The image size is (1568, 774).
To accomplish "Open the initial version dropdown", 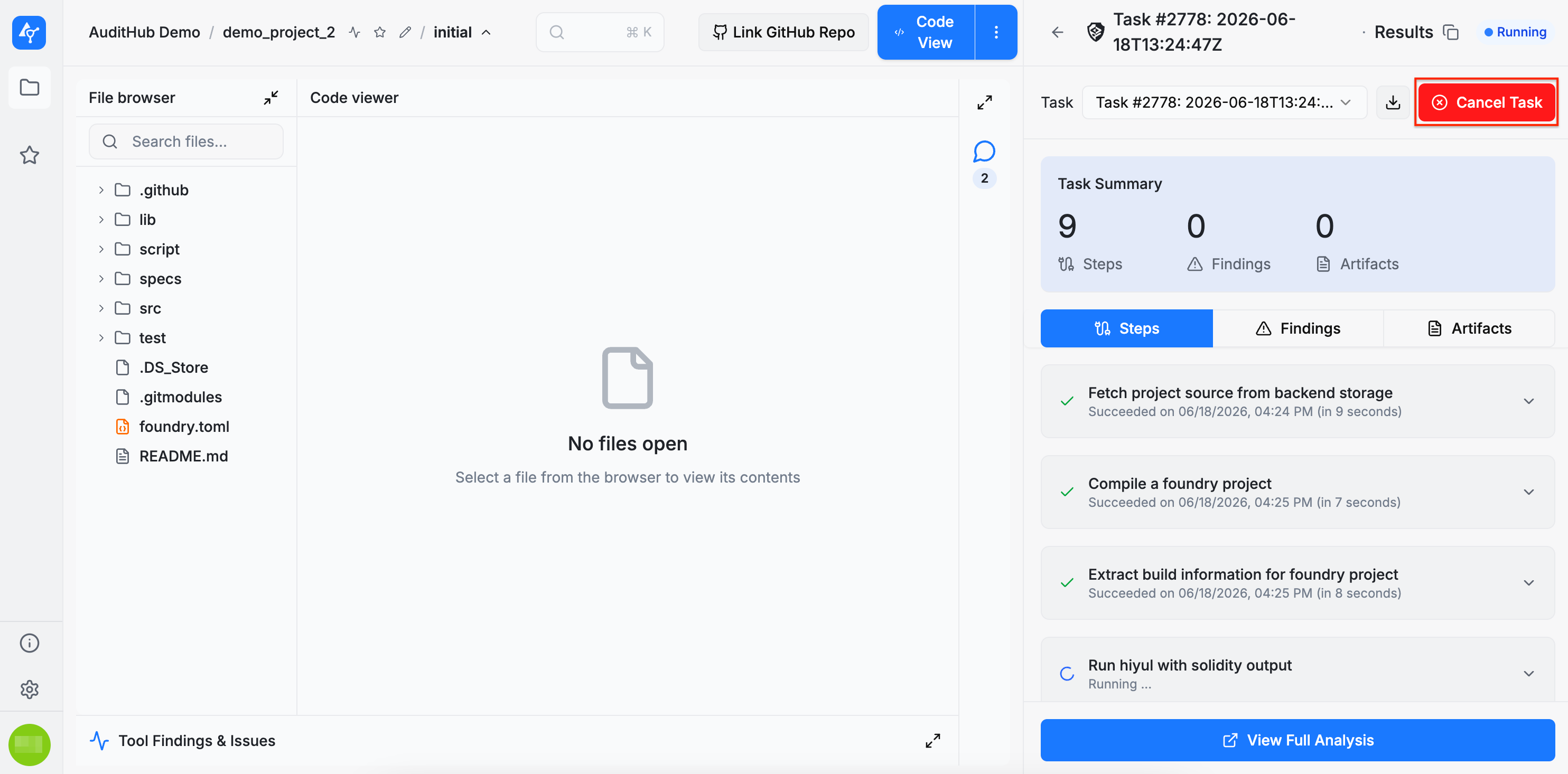I will coord(462,32).
